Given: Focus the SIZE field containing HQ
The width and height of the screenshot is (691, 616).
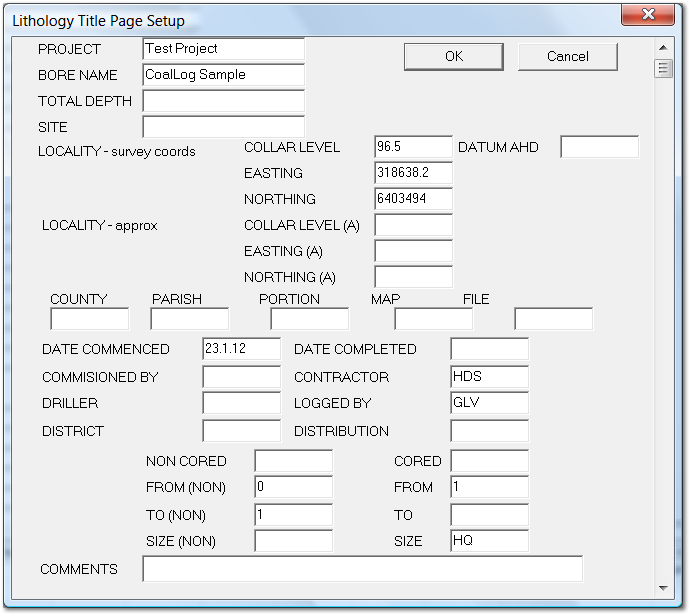Looking at the screenshot, I should click(x=489, y=541).
